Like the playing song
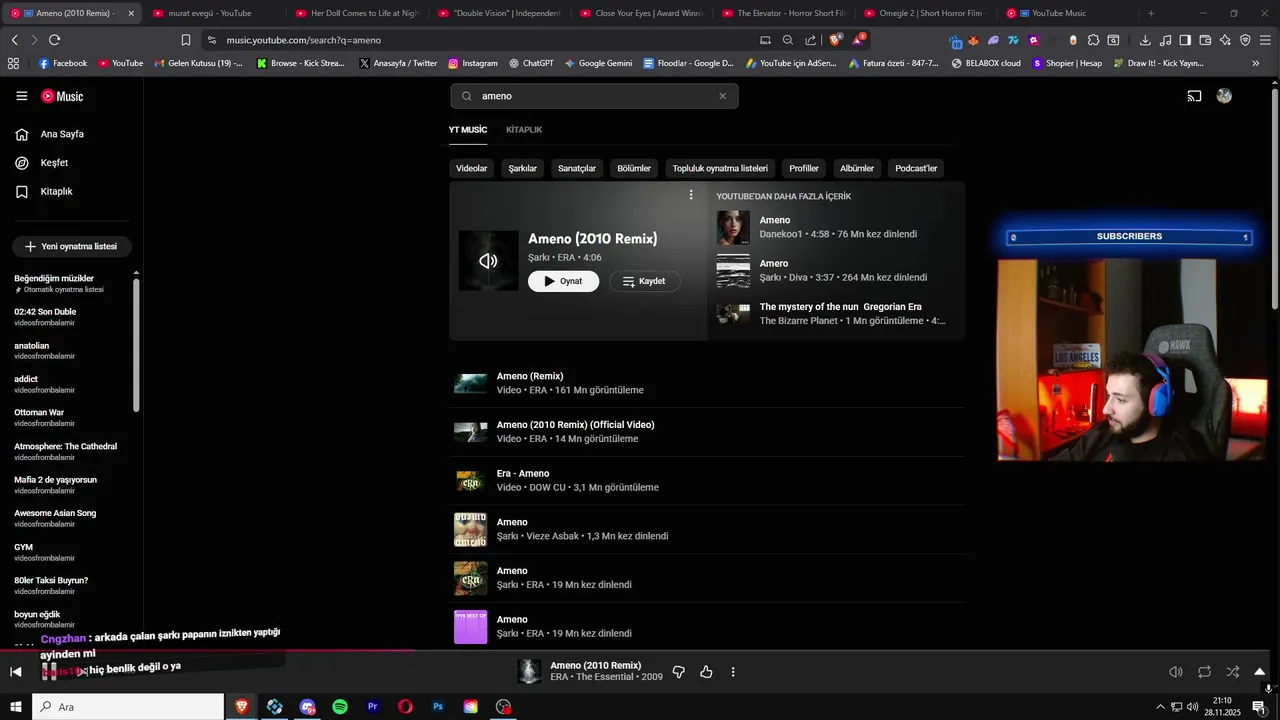The image size is (1280, 720). coord(706,672)
